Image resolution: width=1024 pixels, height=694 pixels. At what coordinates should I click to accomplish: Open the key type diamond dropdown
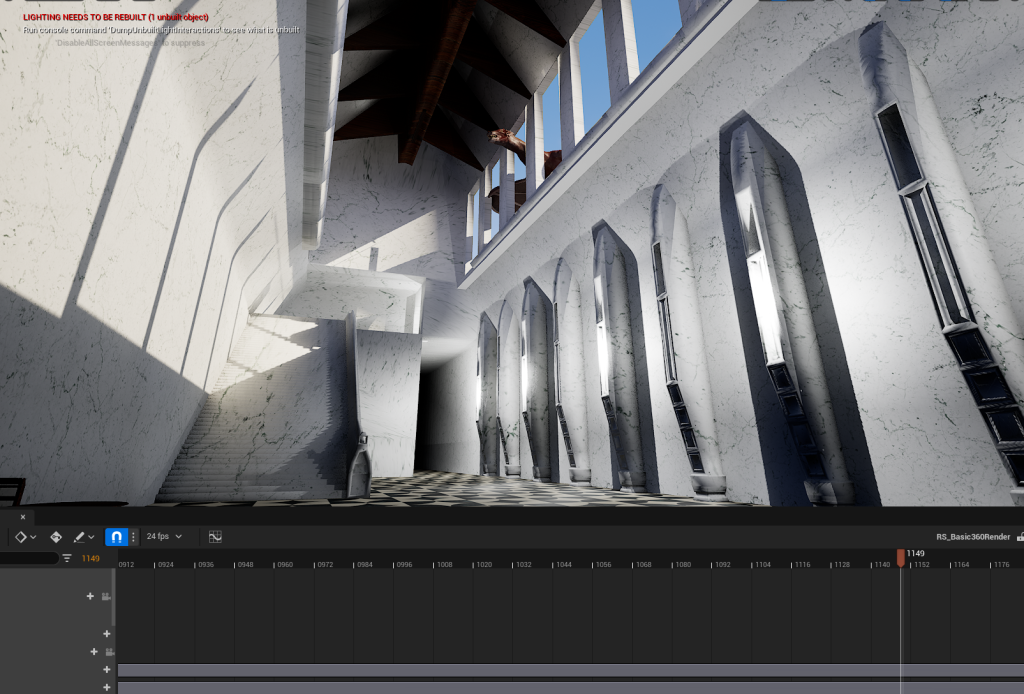[x=25, y=537]
